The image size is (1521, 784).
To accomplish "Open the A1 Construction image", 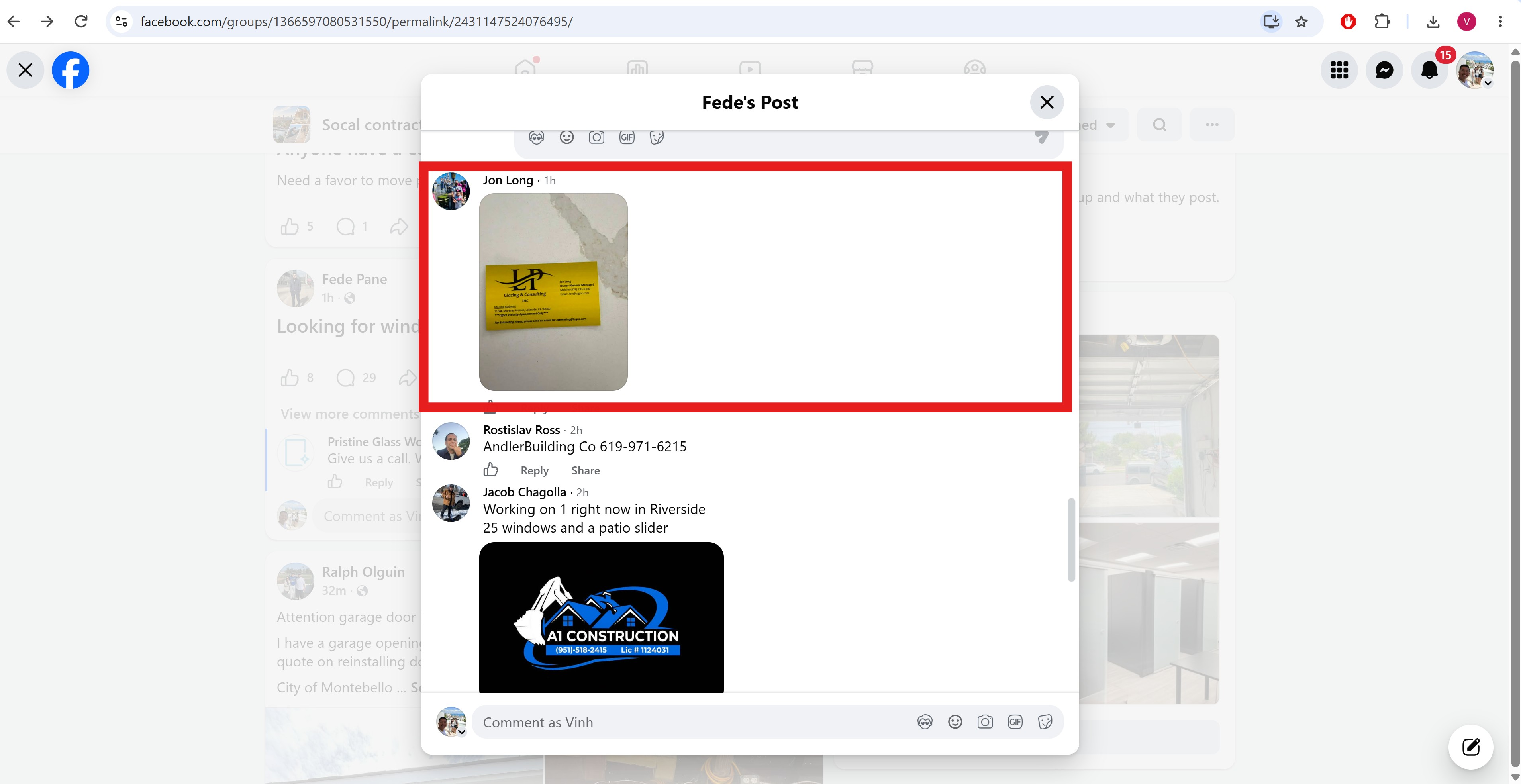I will point(601,617).
